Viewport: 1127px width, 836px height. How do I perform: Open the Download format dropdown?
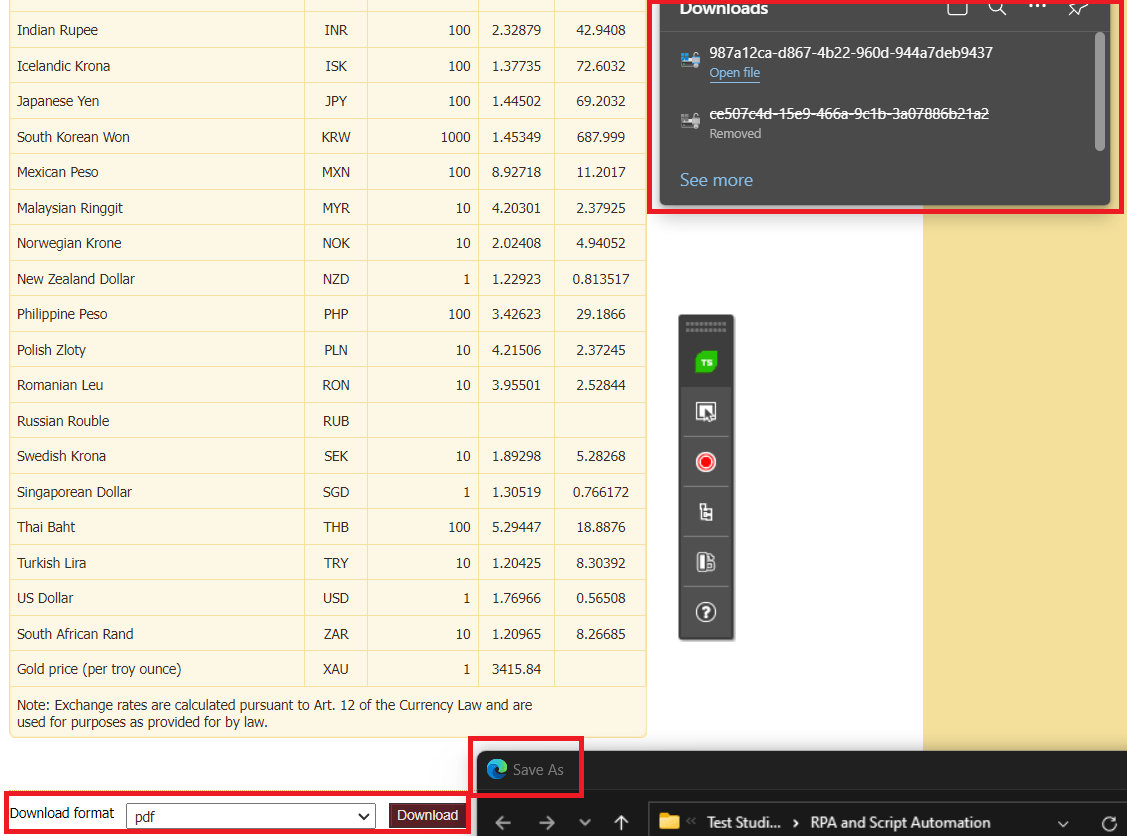click(x=251, y=817)
